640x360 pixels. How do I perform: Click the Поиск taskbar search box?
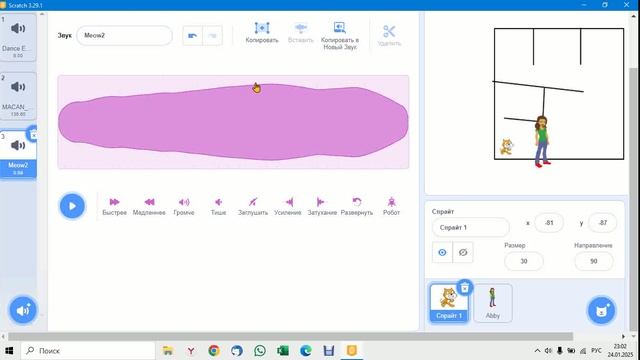coord(88,351)
